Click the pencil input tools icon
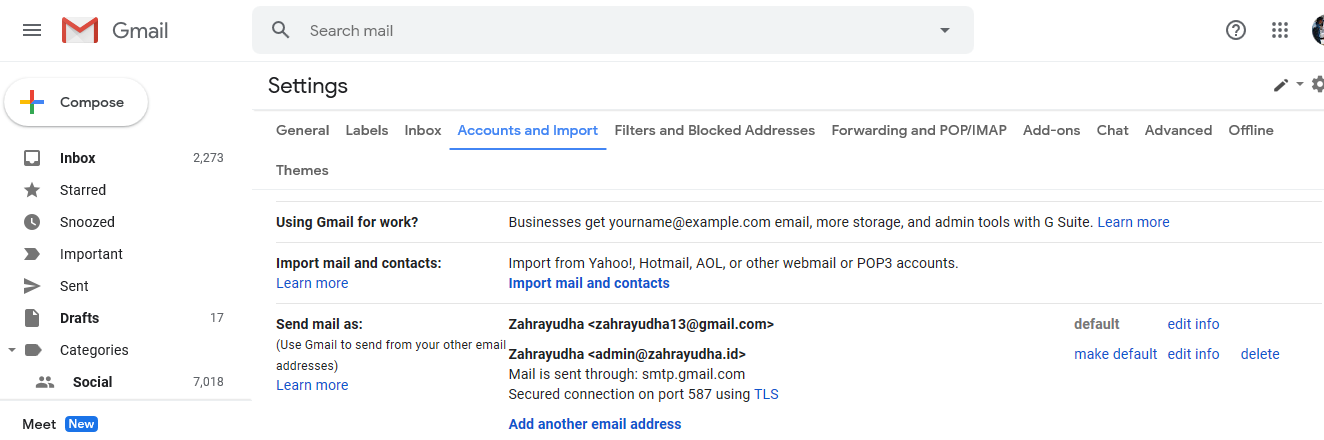1324x440 pixels. 1281,85
